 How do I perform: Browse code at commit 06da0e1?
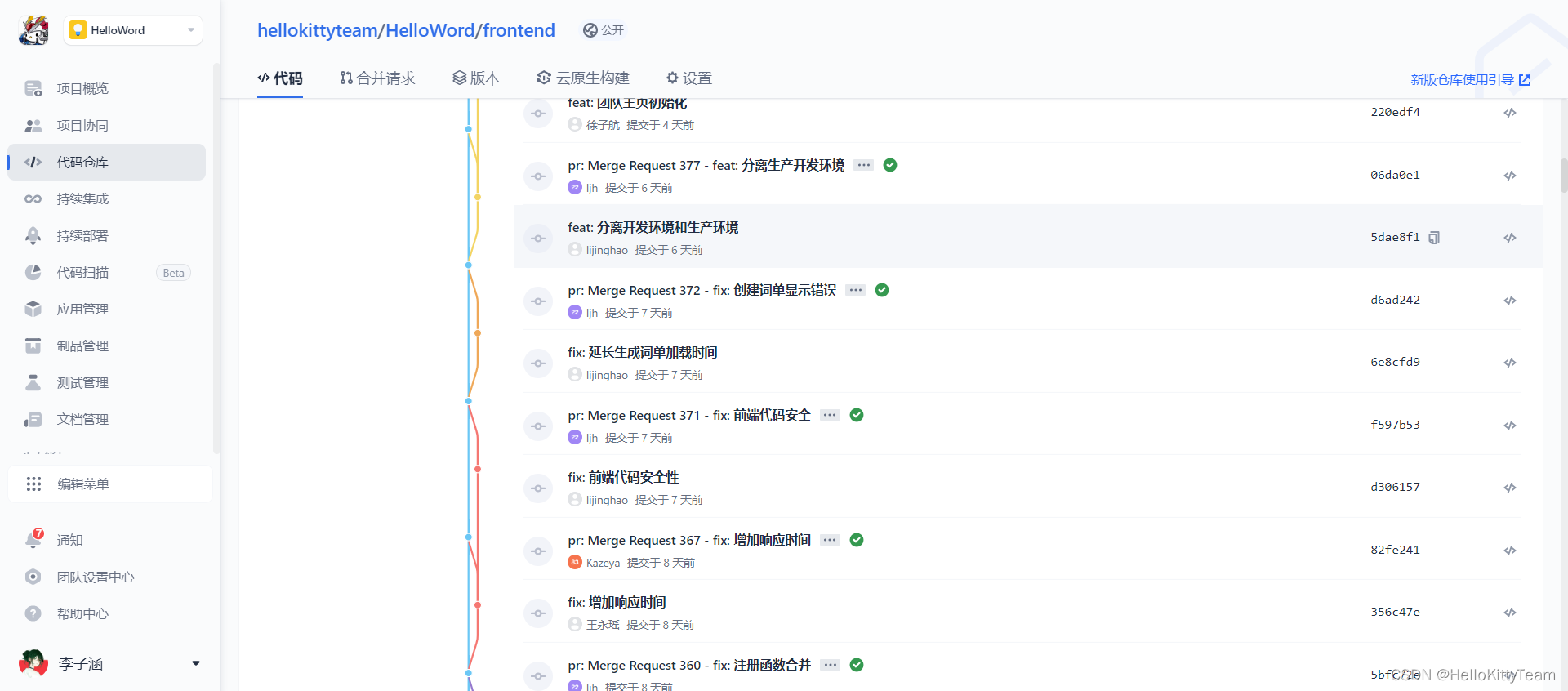1510,176
